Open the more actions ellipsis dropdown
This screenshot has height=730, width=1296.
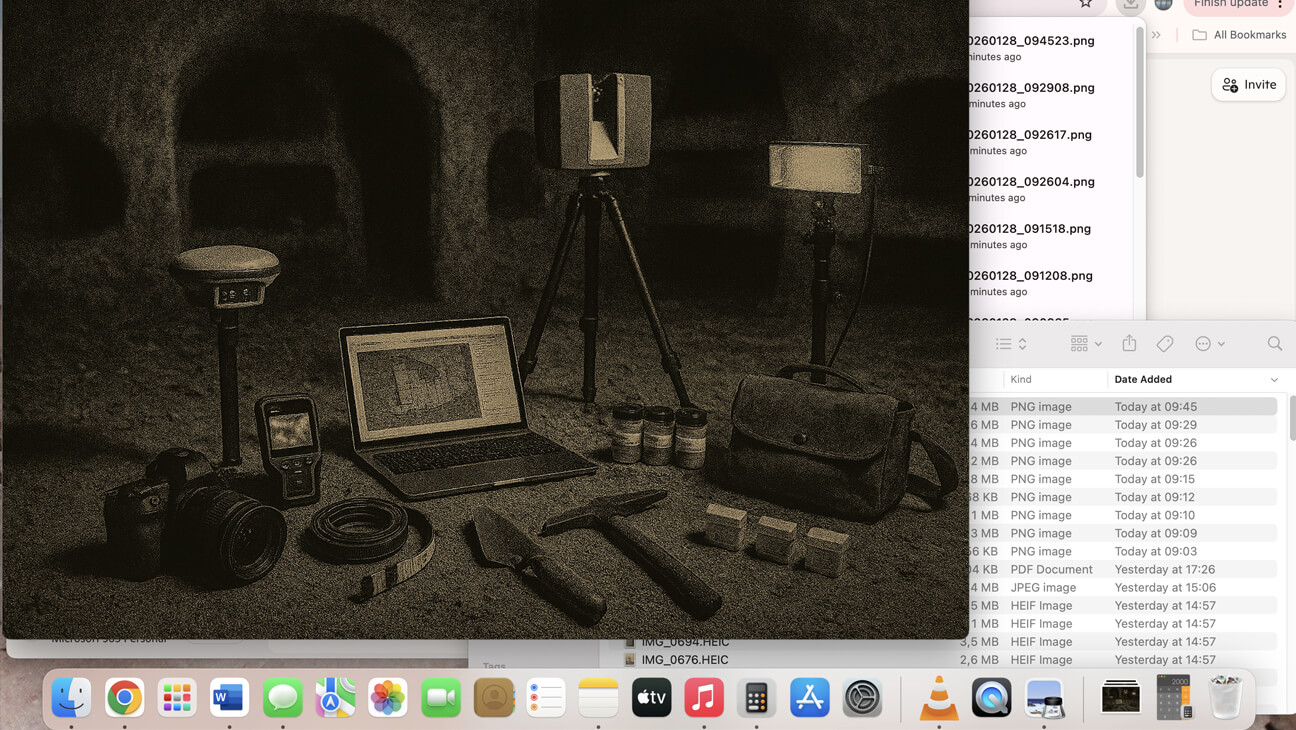coord(1209,343)
